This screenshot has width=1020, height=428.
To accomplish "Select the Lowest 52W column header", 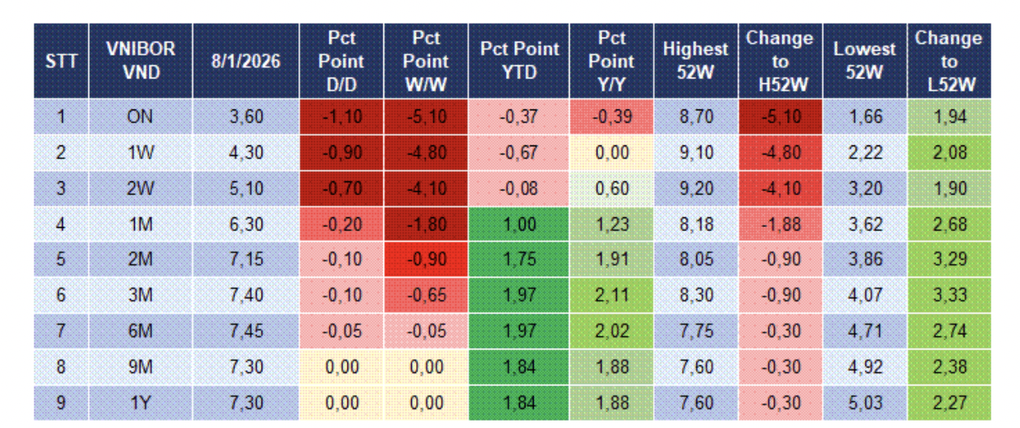I will (865, 60).
